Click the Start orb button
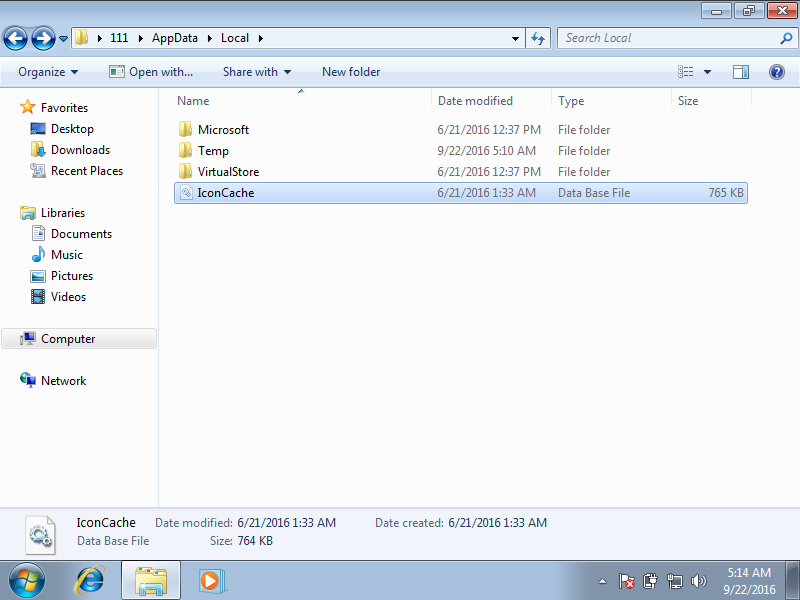The image size is (800, 600). pyautogui.click(x=25, y=580)
